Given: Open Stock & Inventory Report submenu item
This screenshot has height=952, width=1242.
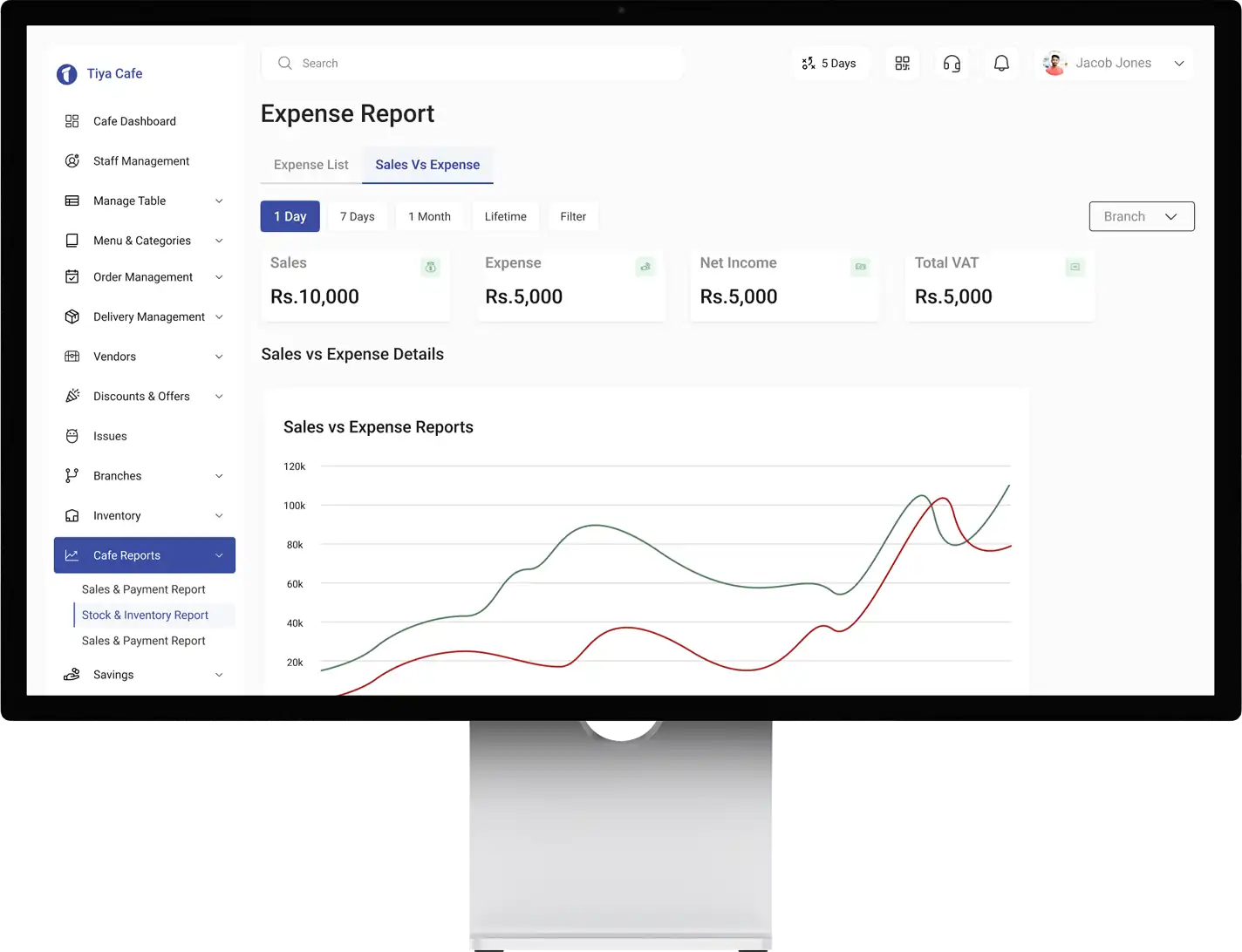Looking at the screenshot, I should [145, 615].
